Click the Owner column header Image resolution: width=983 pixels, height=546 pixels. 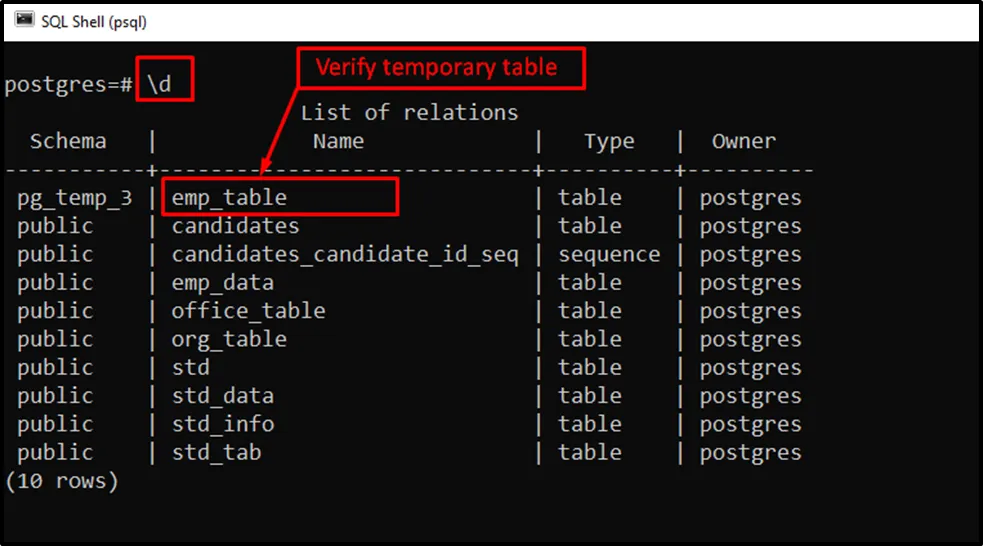pyautogui.click(x=743, y=141)
